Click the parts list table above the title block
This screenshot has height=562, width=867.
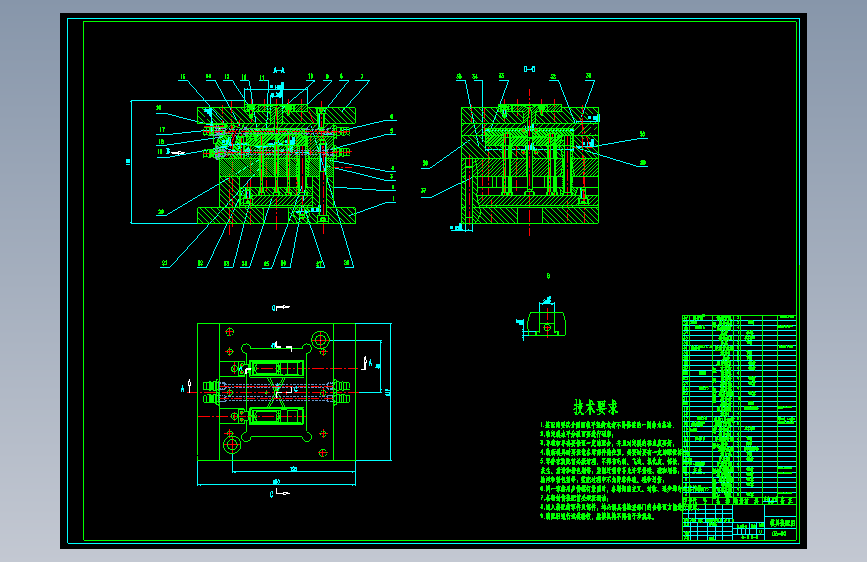(x=739, y=409)
